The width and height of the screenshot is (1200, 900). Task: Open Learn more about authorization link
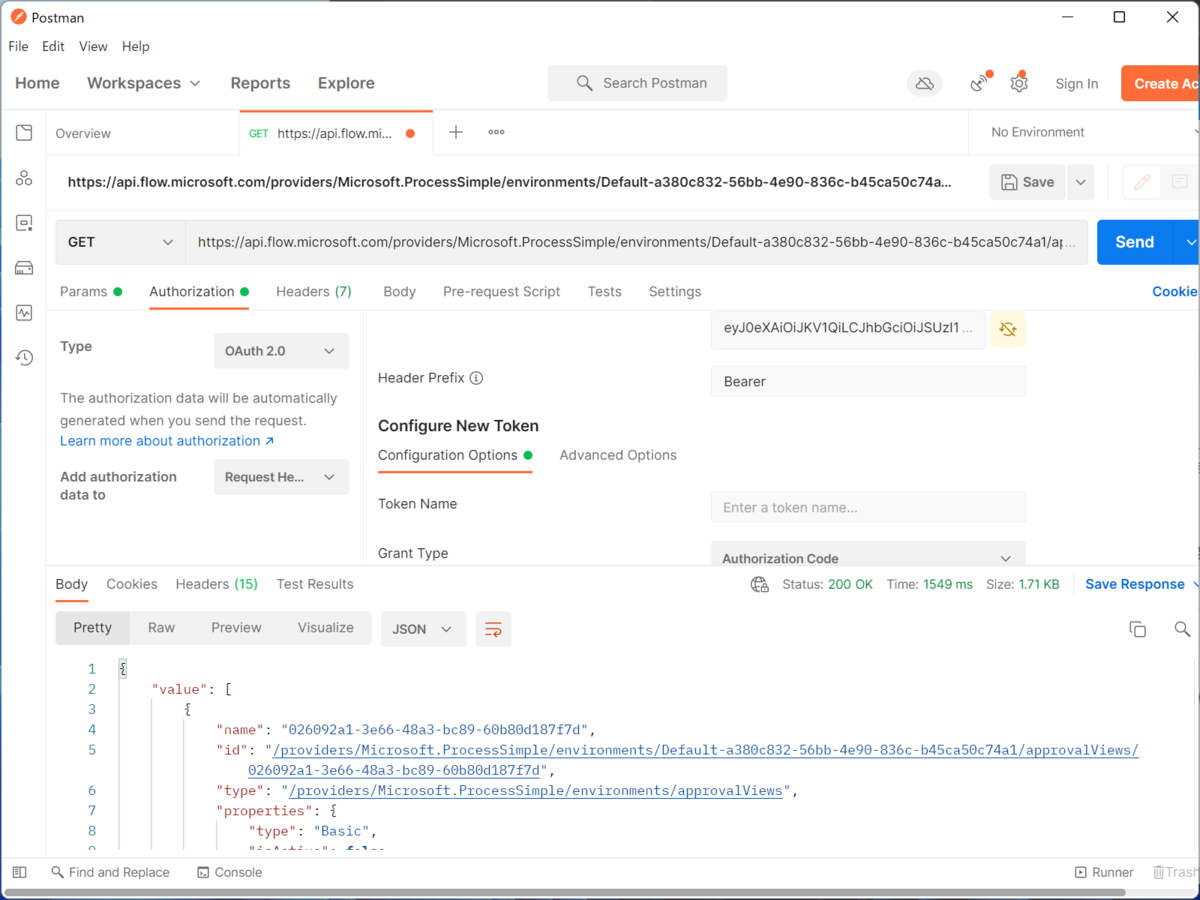pyautogui.click(x=166, y=441)
